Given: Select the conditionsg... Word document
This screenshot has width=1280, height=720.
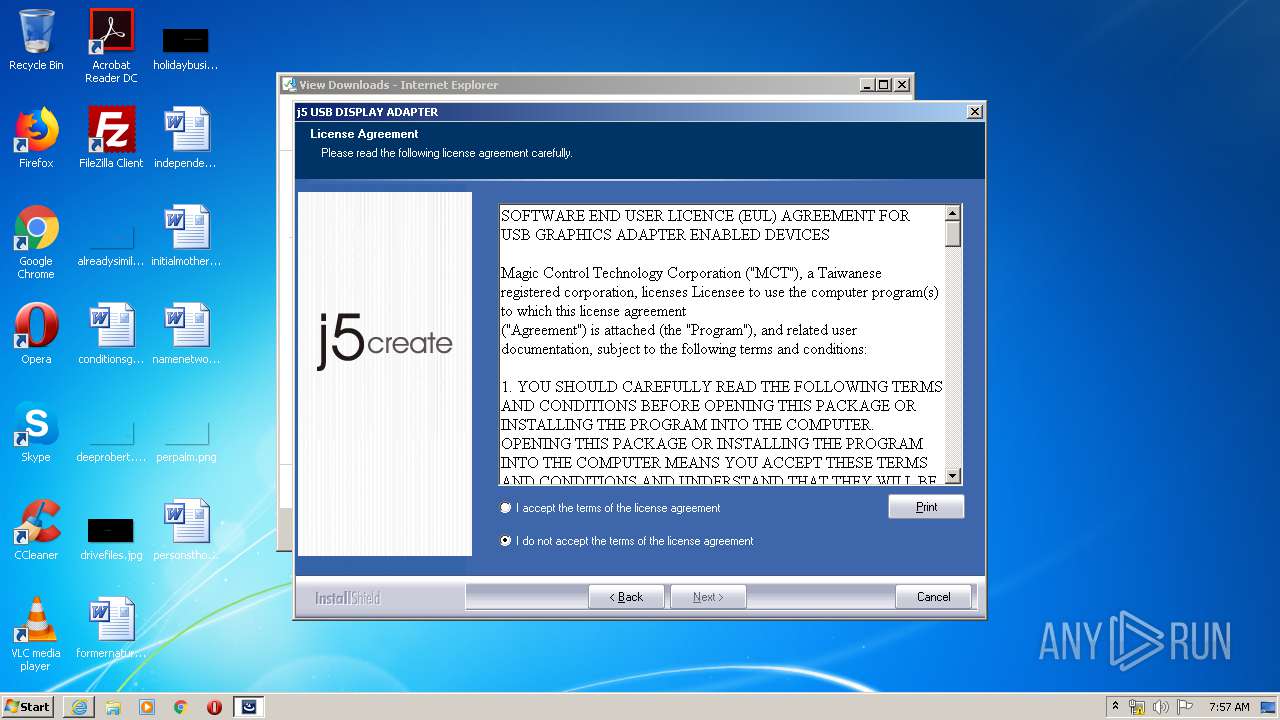Looking at the screenshot, I should [111, 333].
